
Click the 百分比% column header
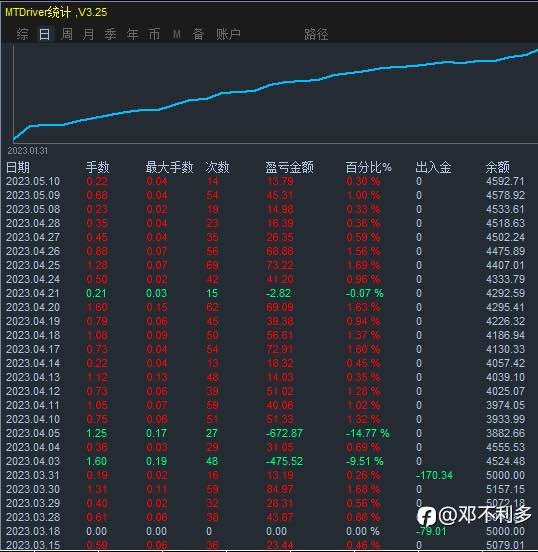pyautogui.click(x=368, y=167)
